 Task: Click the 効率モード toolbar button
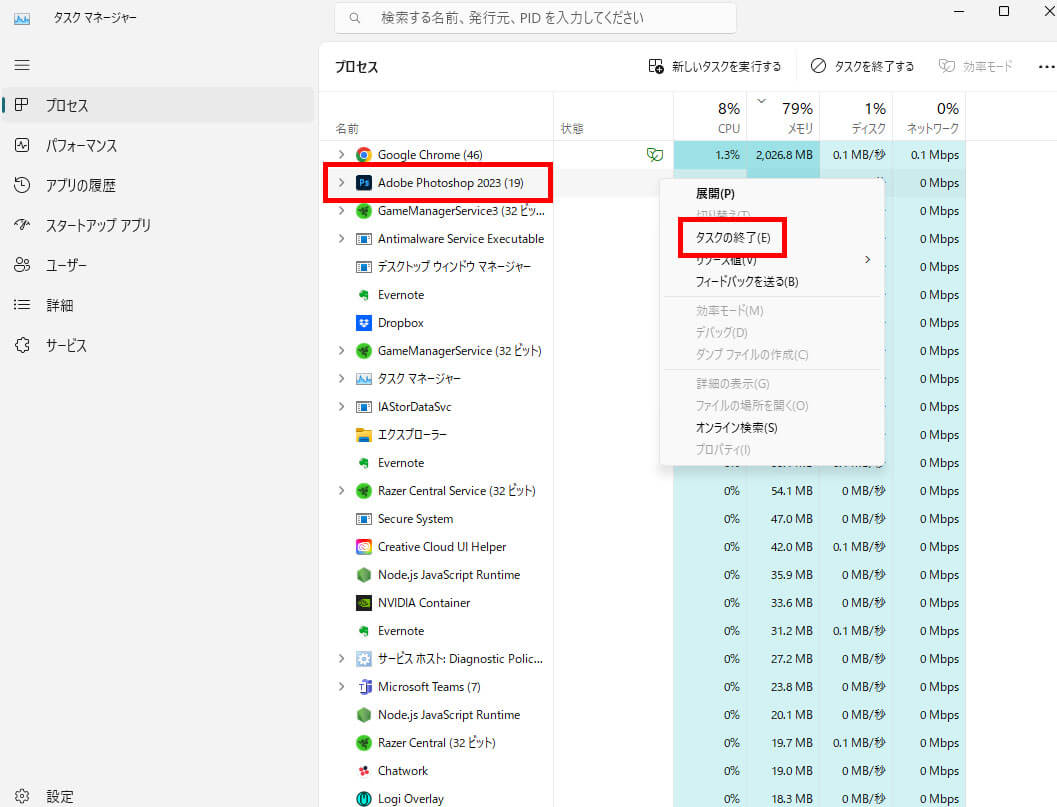click(x=975, y=67)
